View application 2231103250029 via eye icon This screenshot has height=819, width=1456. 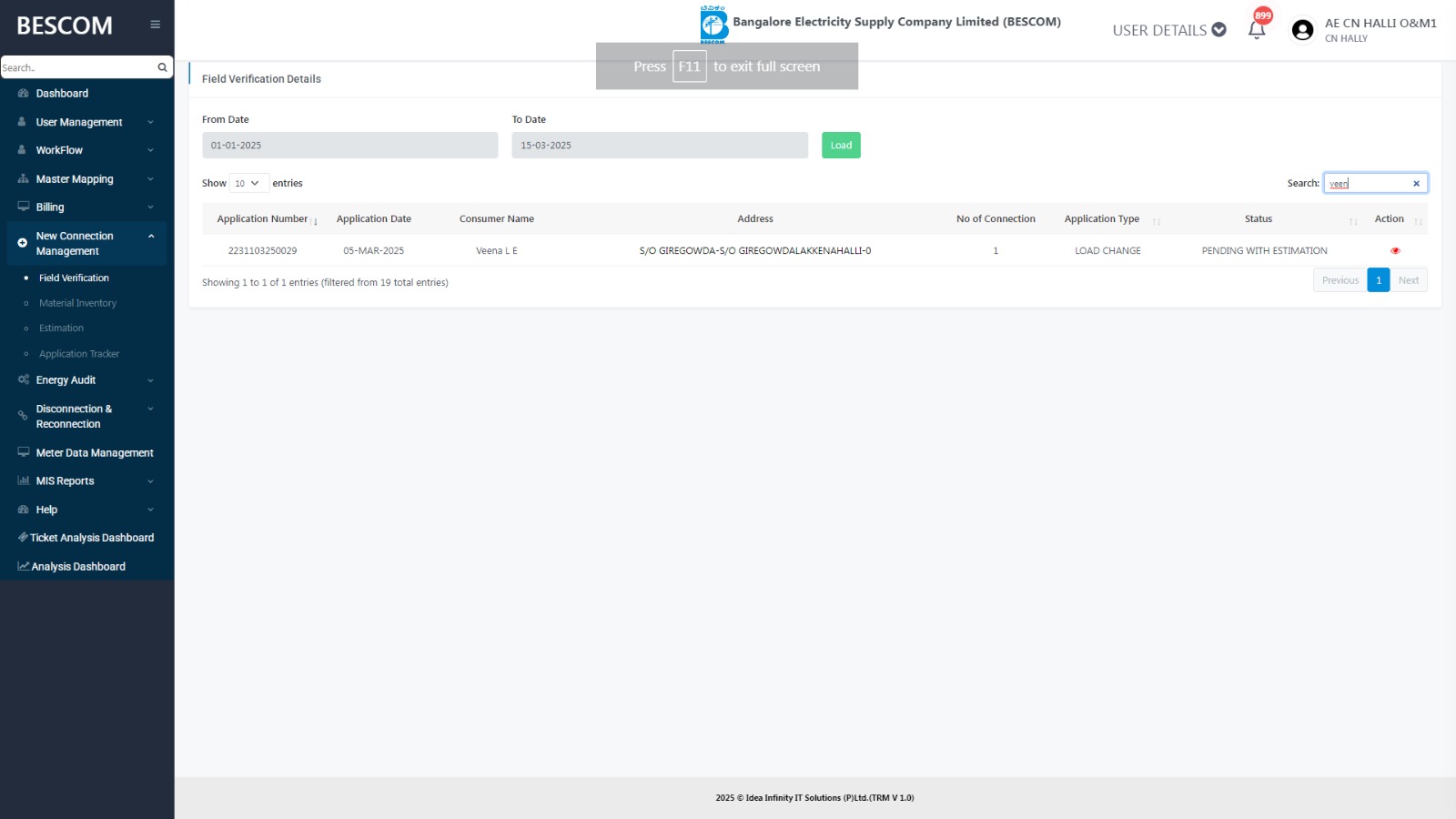pyautogui.click(x=1395, y=250)
